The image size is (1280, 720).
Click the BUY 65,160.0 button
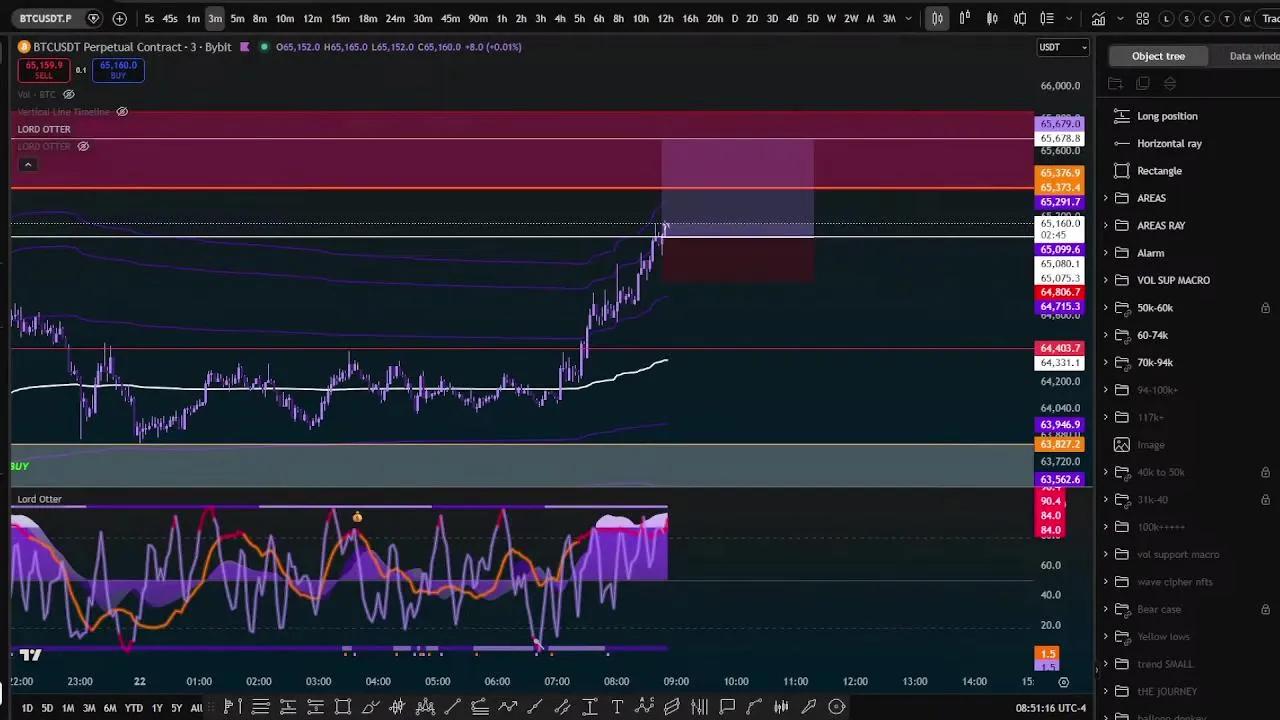click(x=118, y=70)
